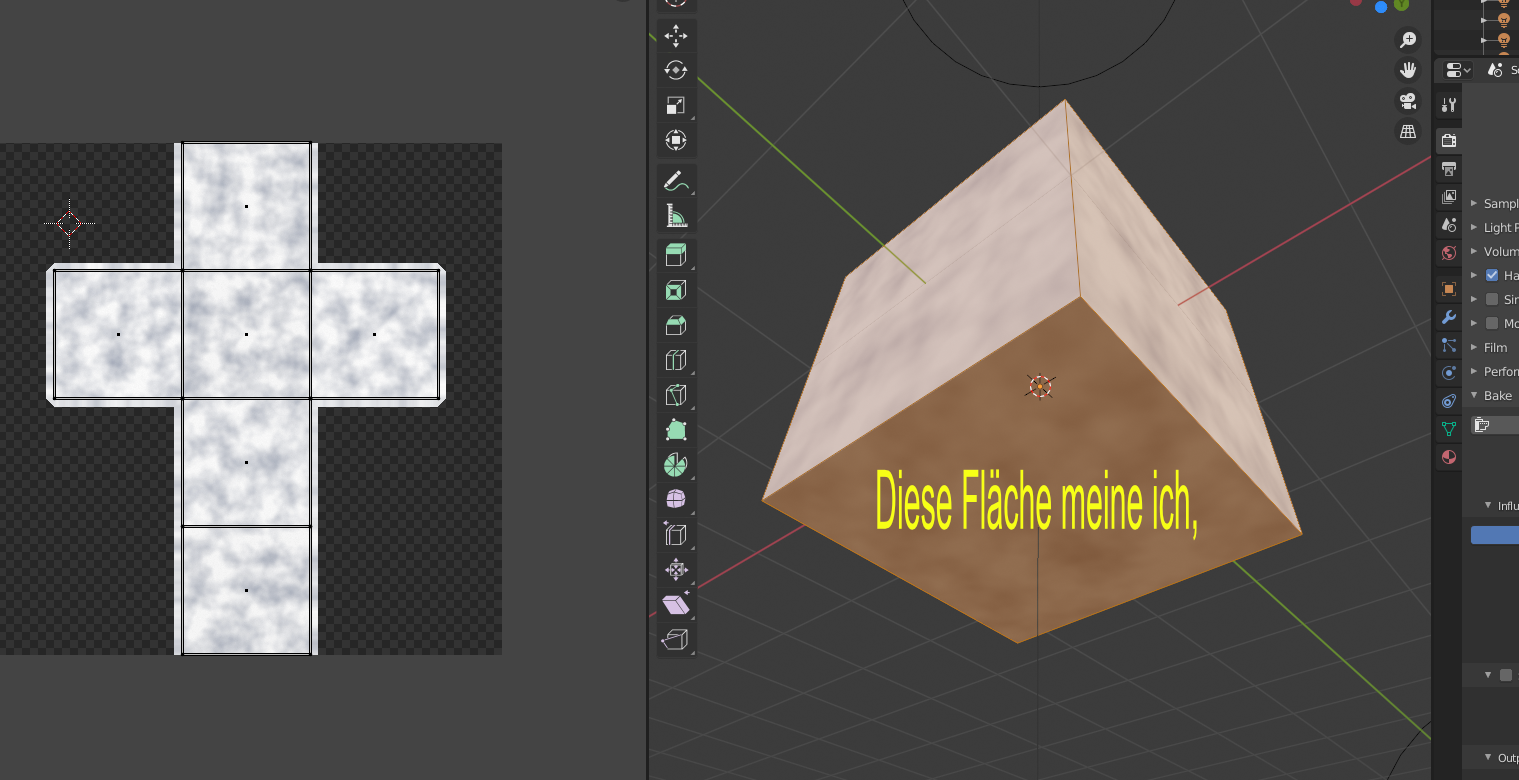
Task: Open the Render properties tab
Action: click(1448, 141)
